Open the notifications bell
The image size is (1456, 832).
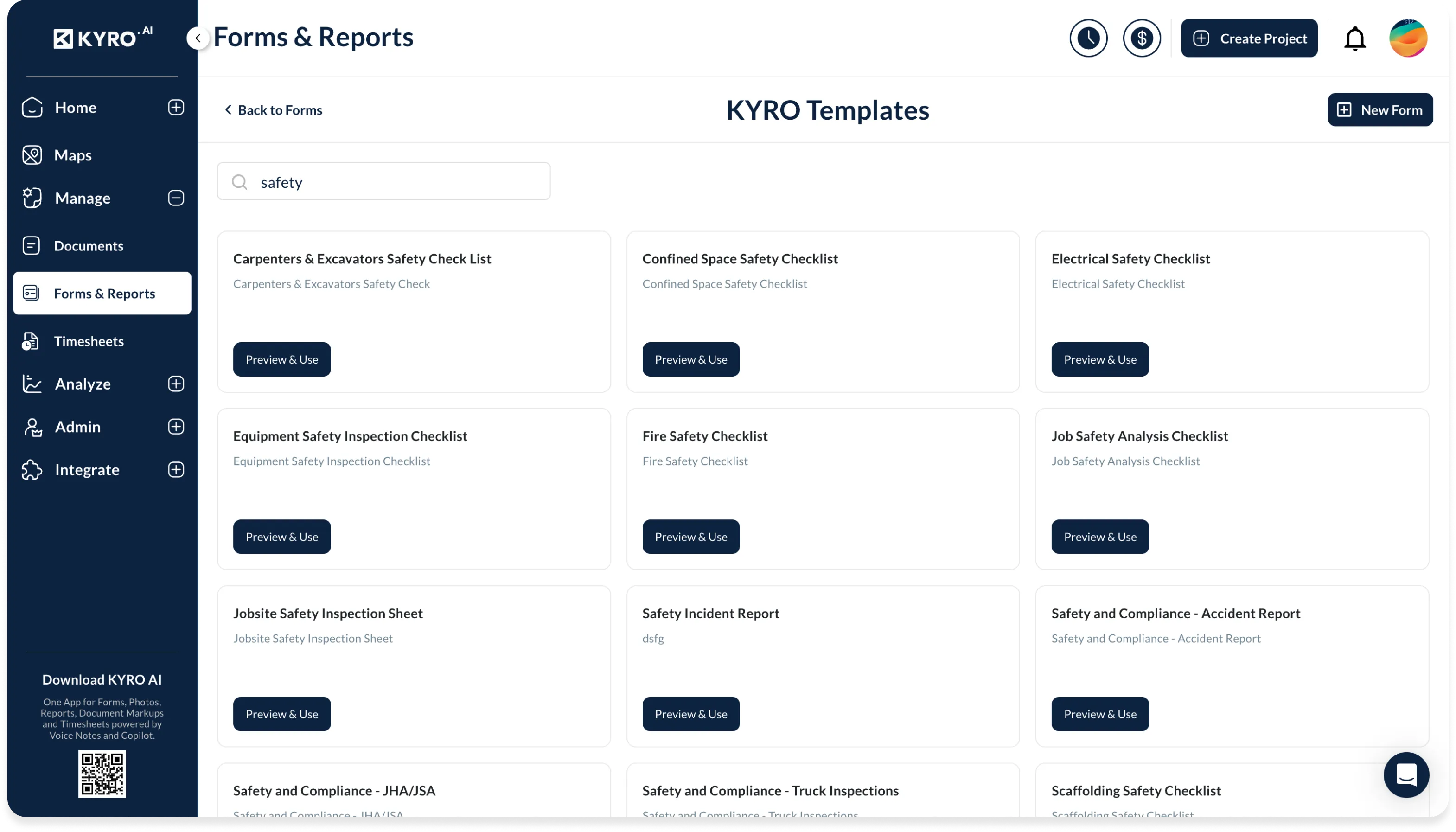[x=1354, y=39]
